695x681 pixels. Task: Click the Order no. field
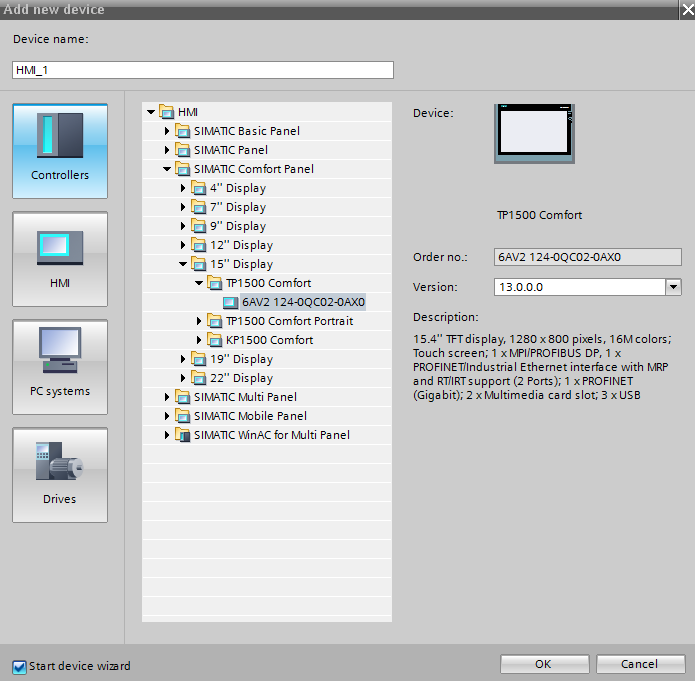click(588, 257)
